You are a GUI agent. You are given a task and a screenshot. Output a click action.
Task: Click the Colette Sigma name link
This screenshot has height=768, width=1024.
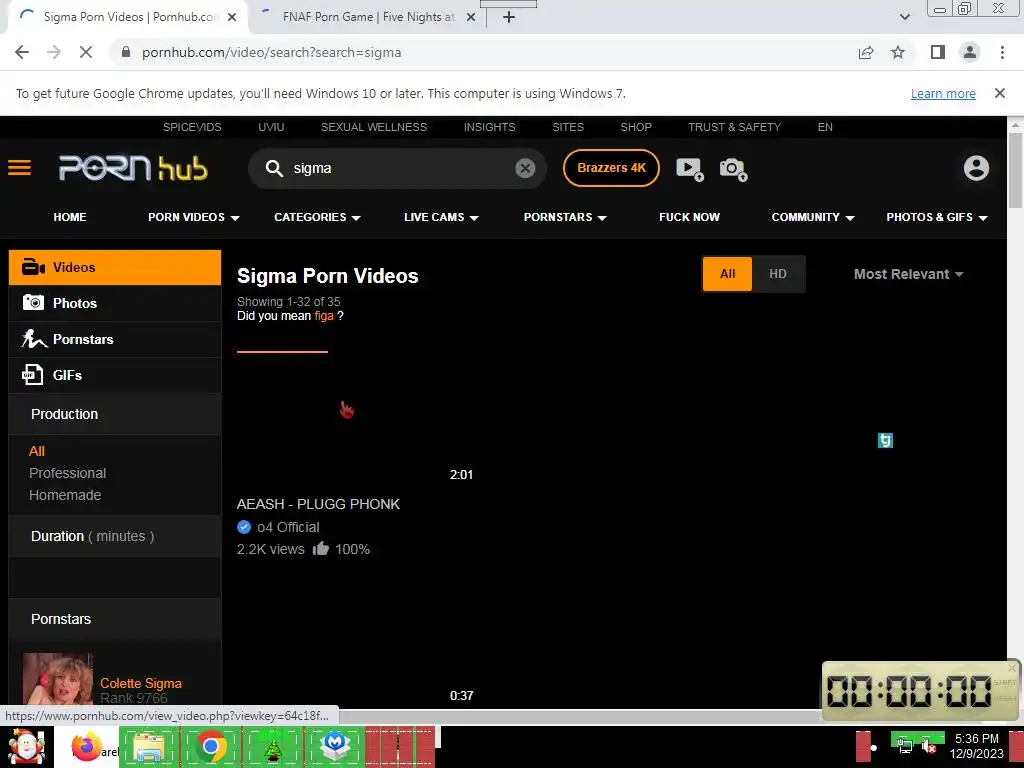point(140,683)
